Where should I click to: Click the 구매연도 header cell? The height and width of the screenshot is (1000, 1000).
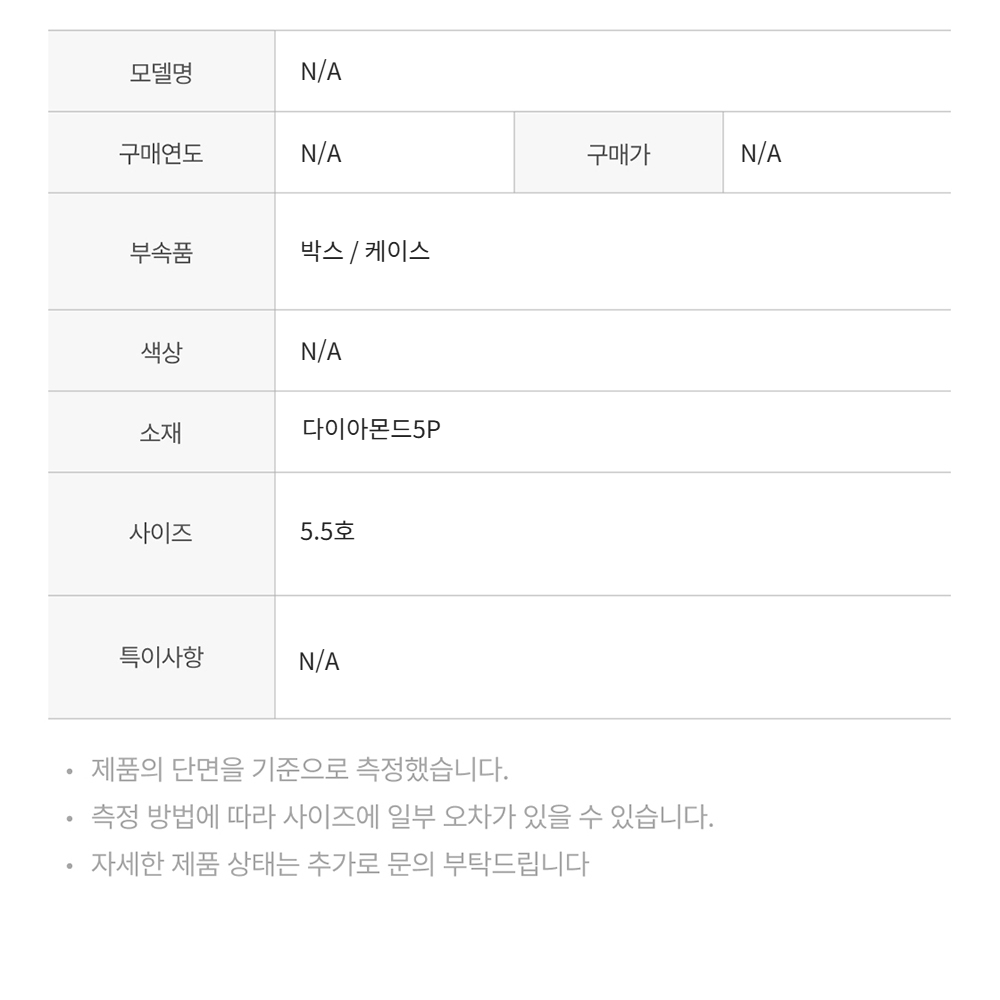161,153
